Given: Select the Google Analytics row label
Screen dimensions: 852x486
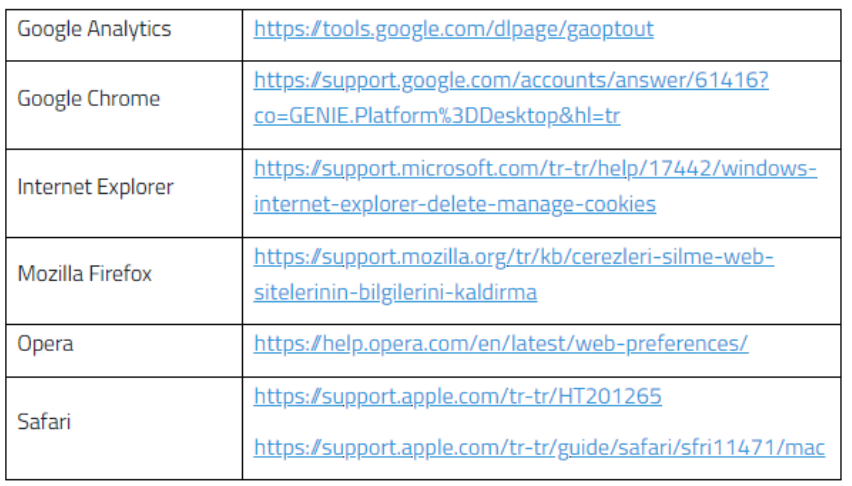Looking at the screenshot, I should pos(94,29).
